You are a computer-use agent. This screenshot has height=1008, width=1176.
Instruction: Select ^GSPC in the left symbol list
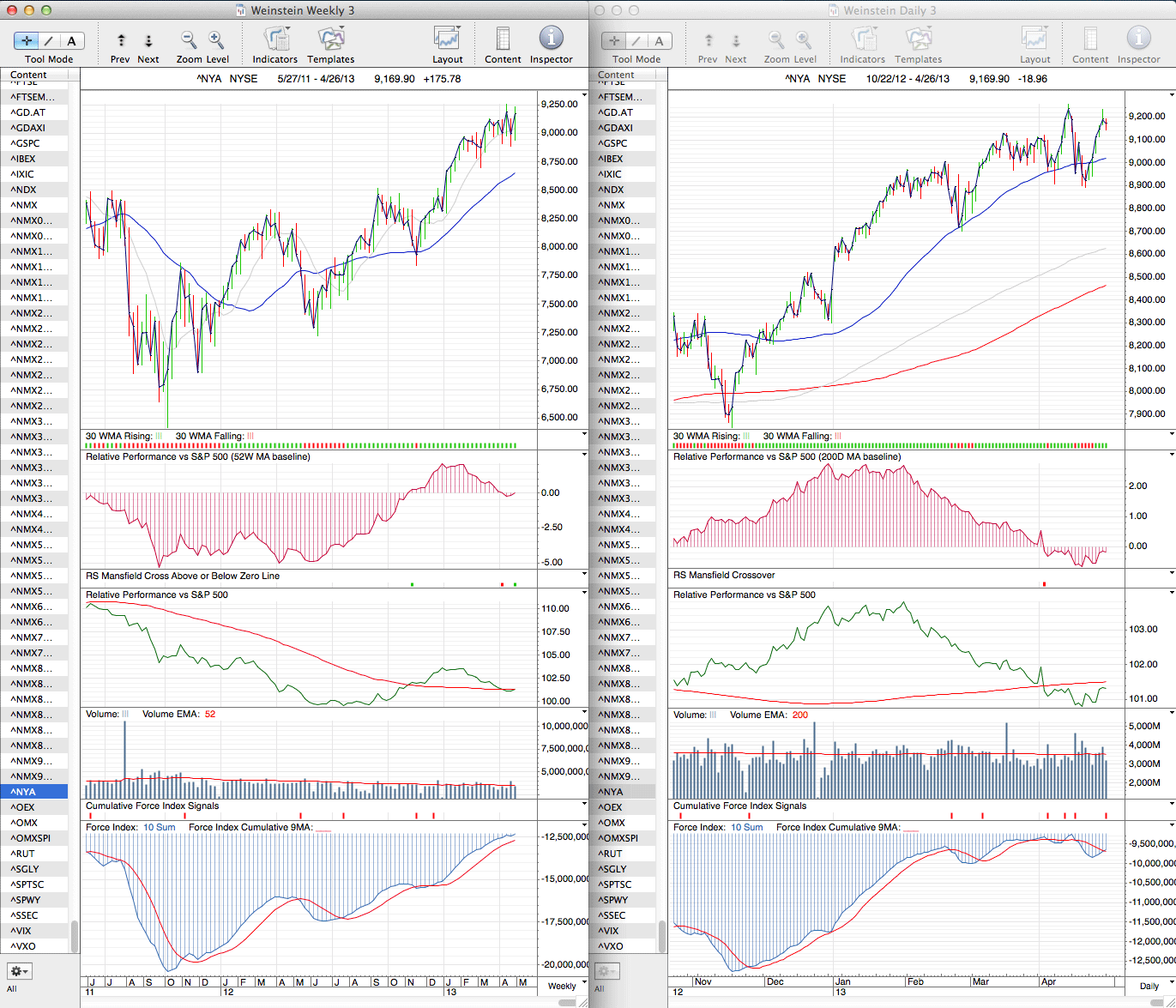pyautogui.click(x=26, y=143)
